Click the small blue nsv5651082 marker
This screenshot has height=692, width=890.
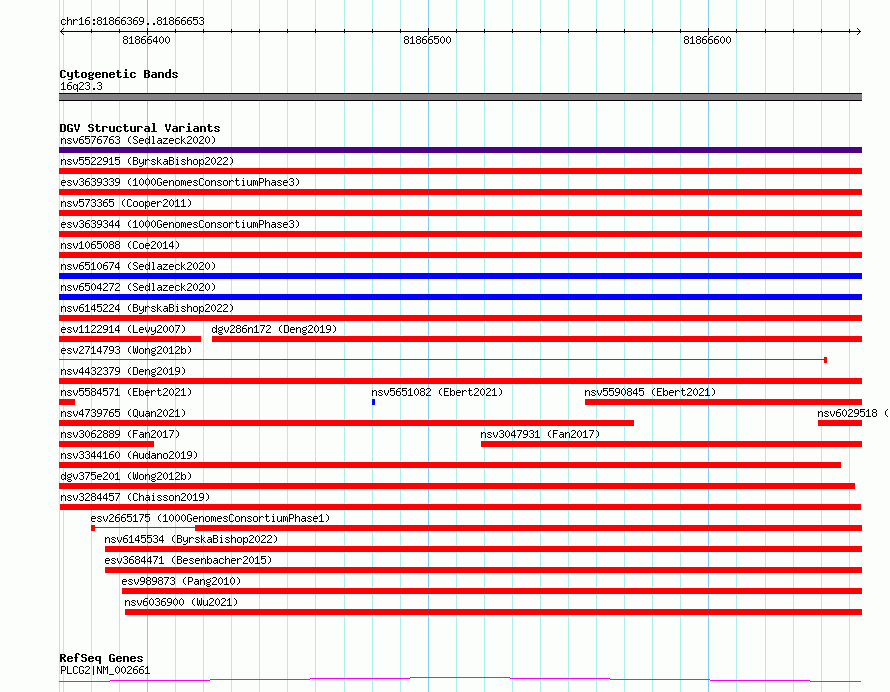(373, 402)
